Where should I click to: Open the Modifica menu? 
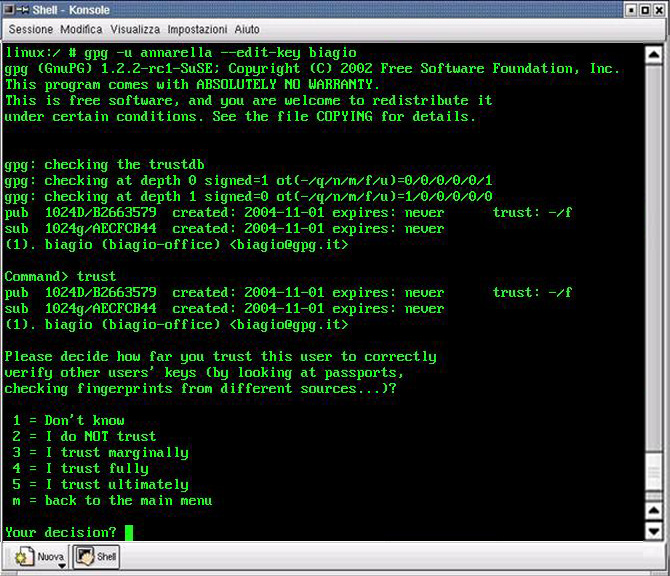coord(81,30)
